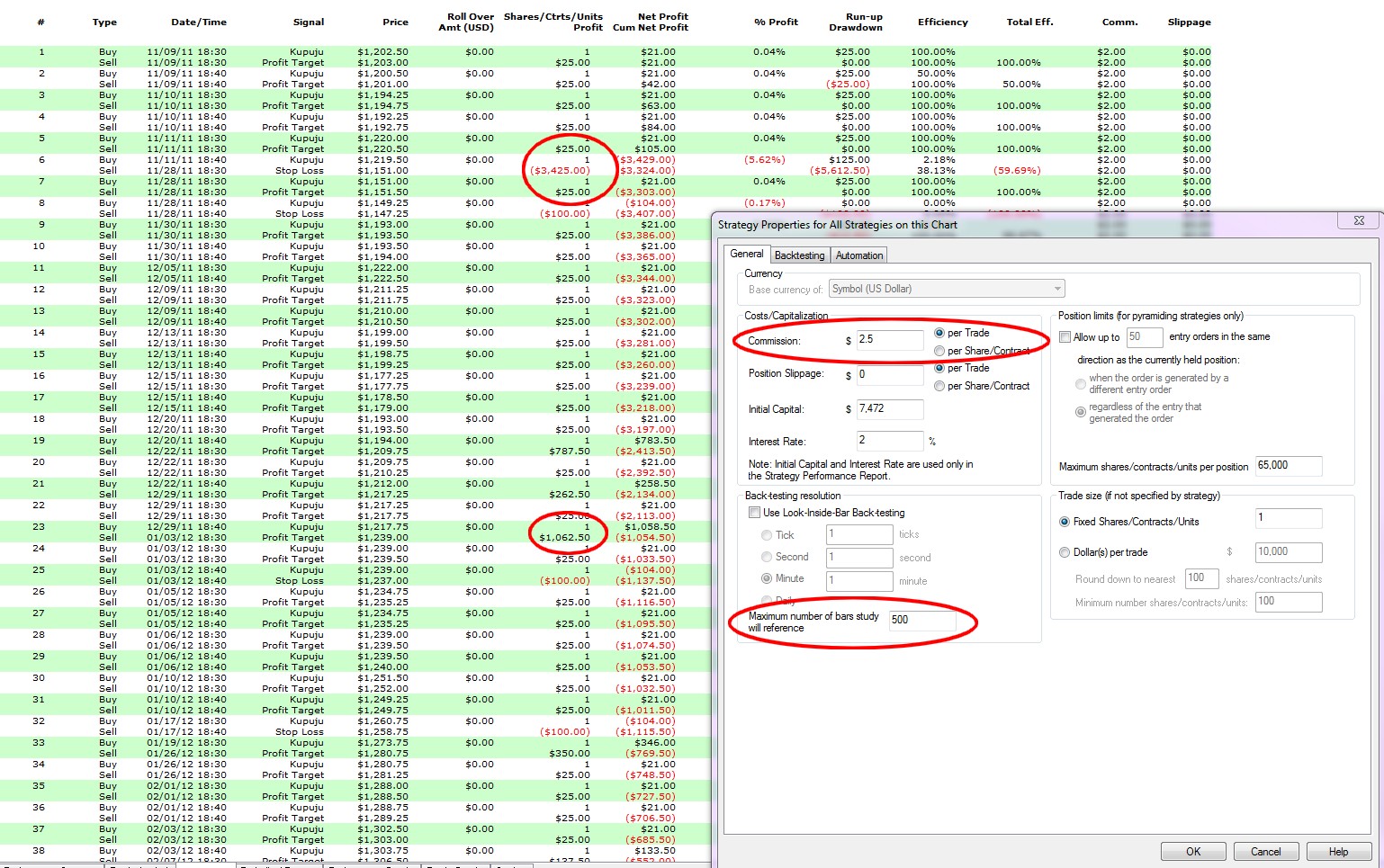The width and height of the screenshot is (1384, 868).
Task: Open the Automation tab
Action: 858,255
